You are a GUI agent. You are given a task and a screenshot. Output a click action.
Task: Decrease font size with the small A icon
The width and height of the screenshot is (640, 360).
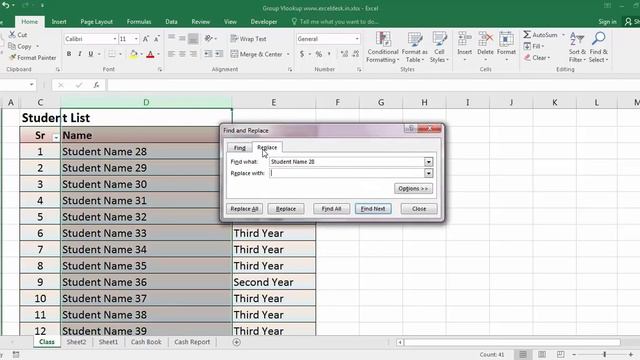click(x=156, y=39)
